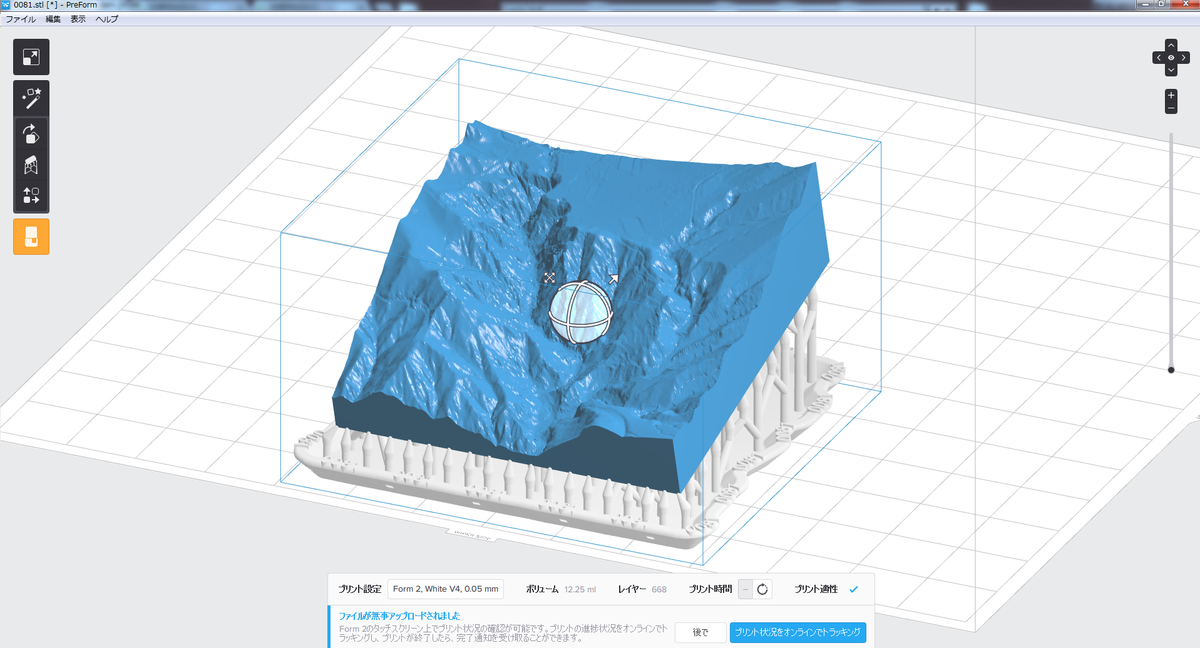Open the 編集 menu
Image resolution: width=1200 pixels, height=648 pixels.
pos(53,19)
